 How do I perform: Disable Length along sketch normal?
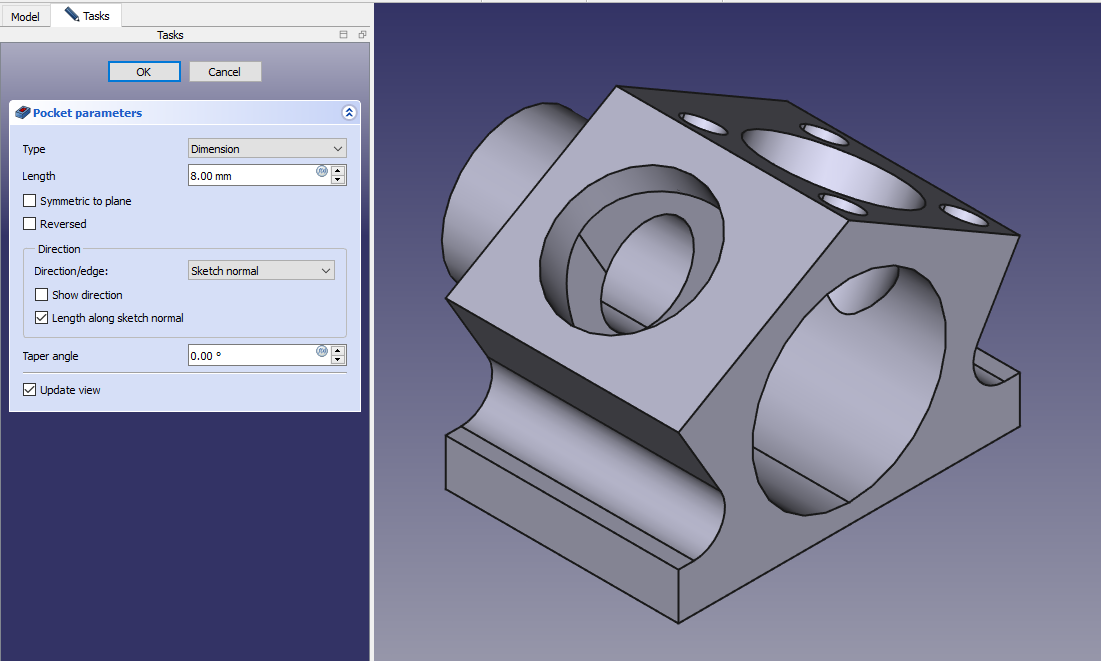[42, 318]
